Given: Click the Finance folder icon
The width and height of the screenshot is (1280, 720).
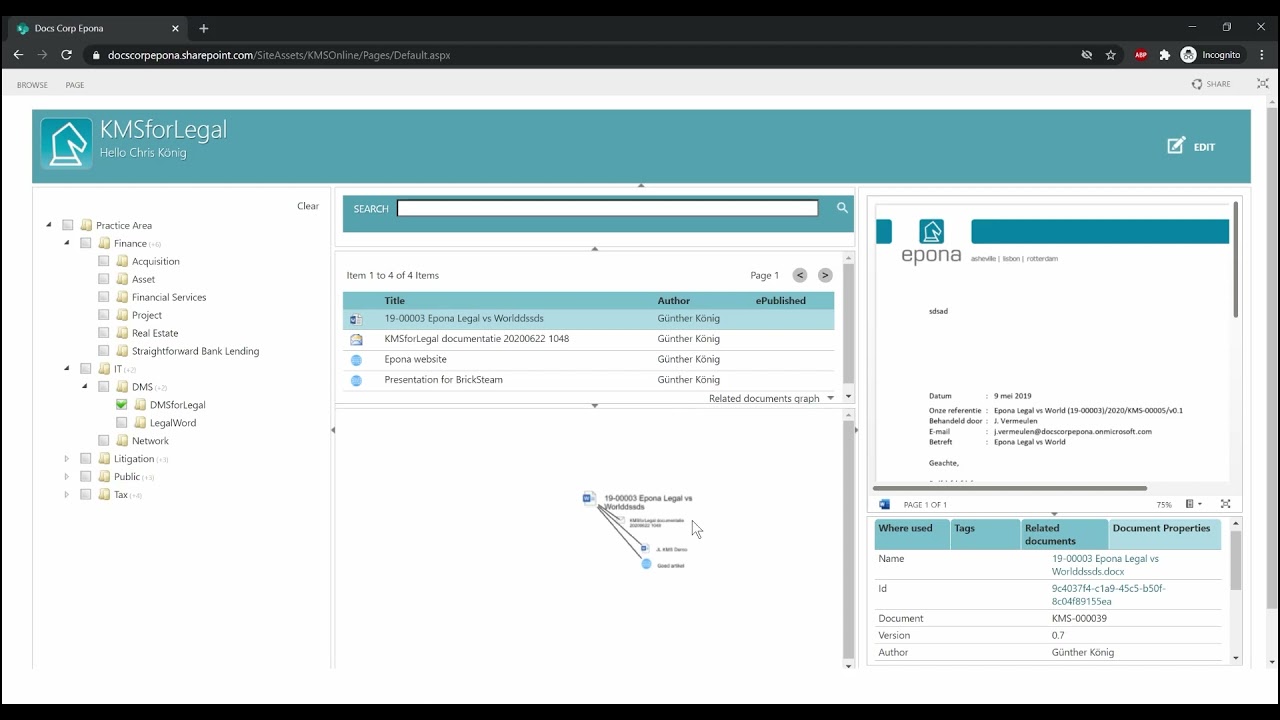Looking at the screenshot, I should (105, 244).
